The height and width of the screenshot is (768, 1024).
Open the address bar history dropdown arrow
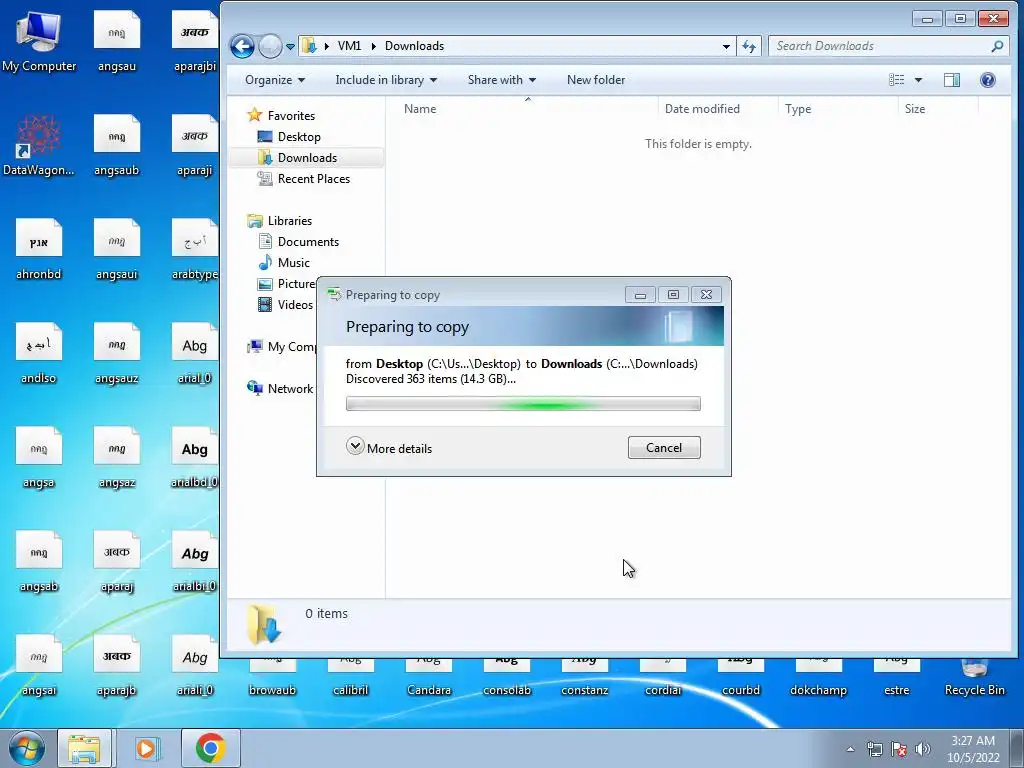click(x=726, y=46)
